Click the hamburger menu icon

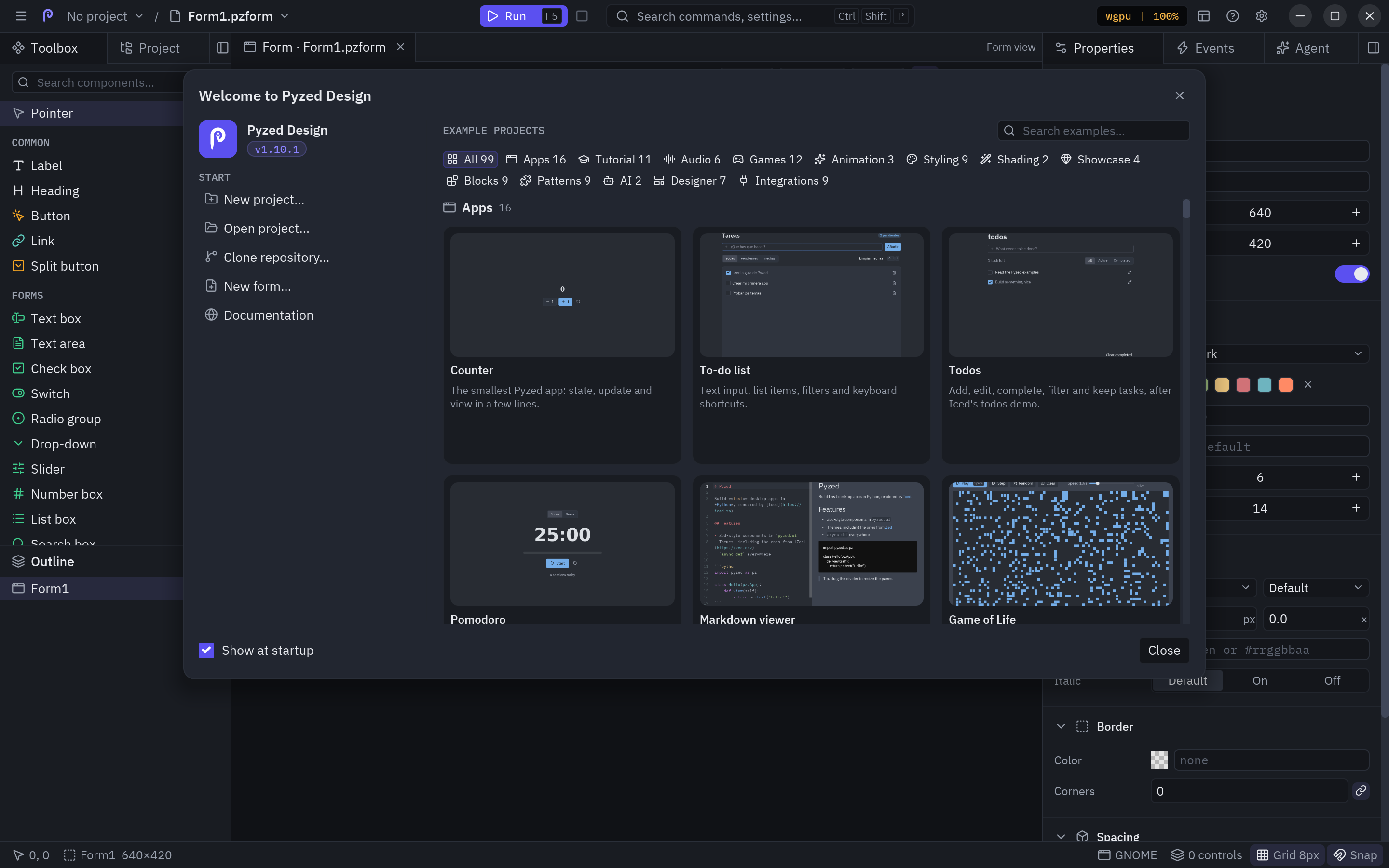tap(21, 16)
